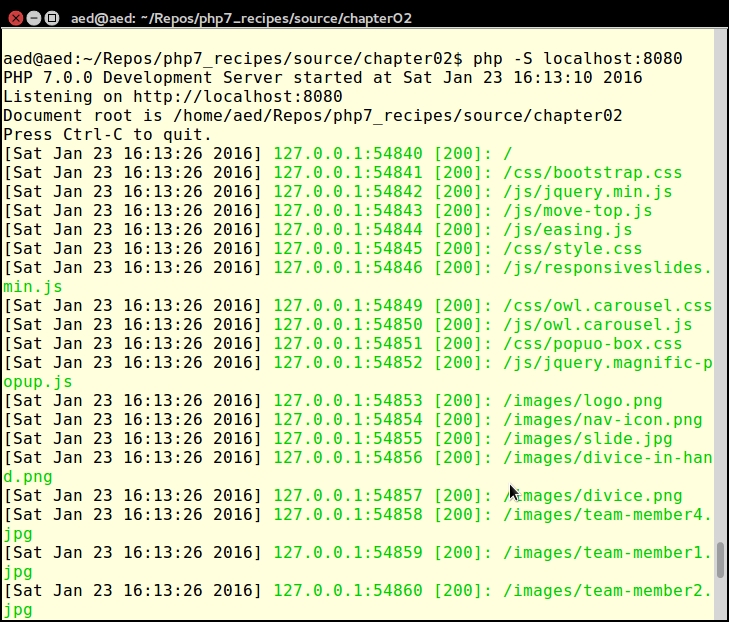The height and width of the screenshot is (622, 729).
Task: Click the /images/logo.png request path
Action: click(x=583, y=401)
